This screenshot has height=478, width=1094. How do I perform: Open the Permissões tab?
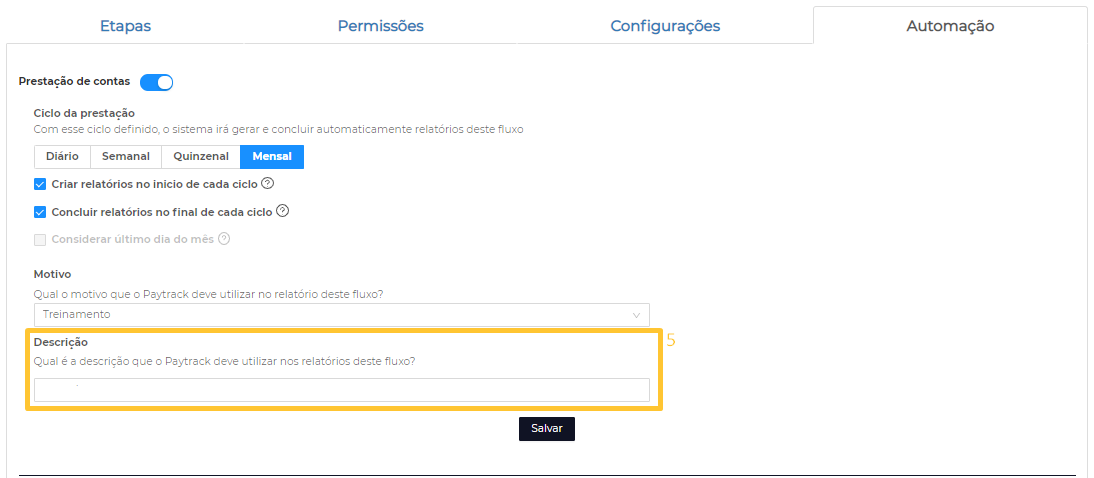[x=380, y=26]
